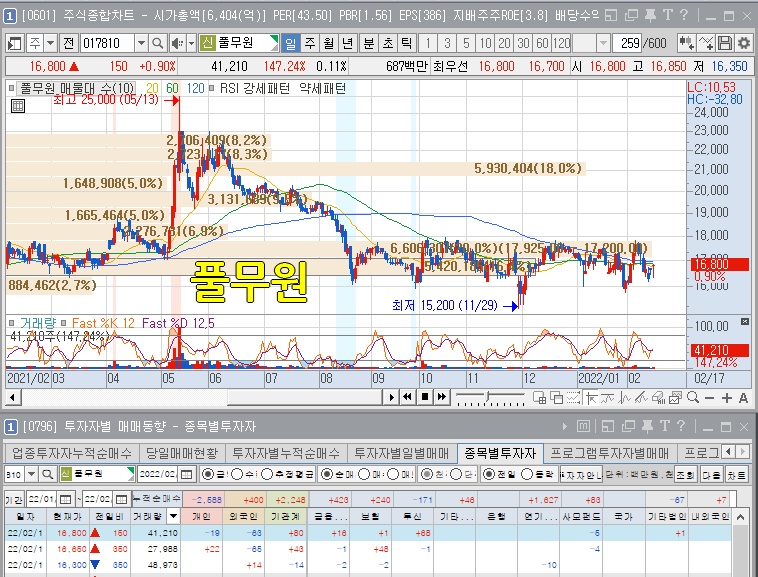
Task: Expand the arrow in investor window title bar
Action: (564, 426)
